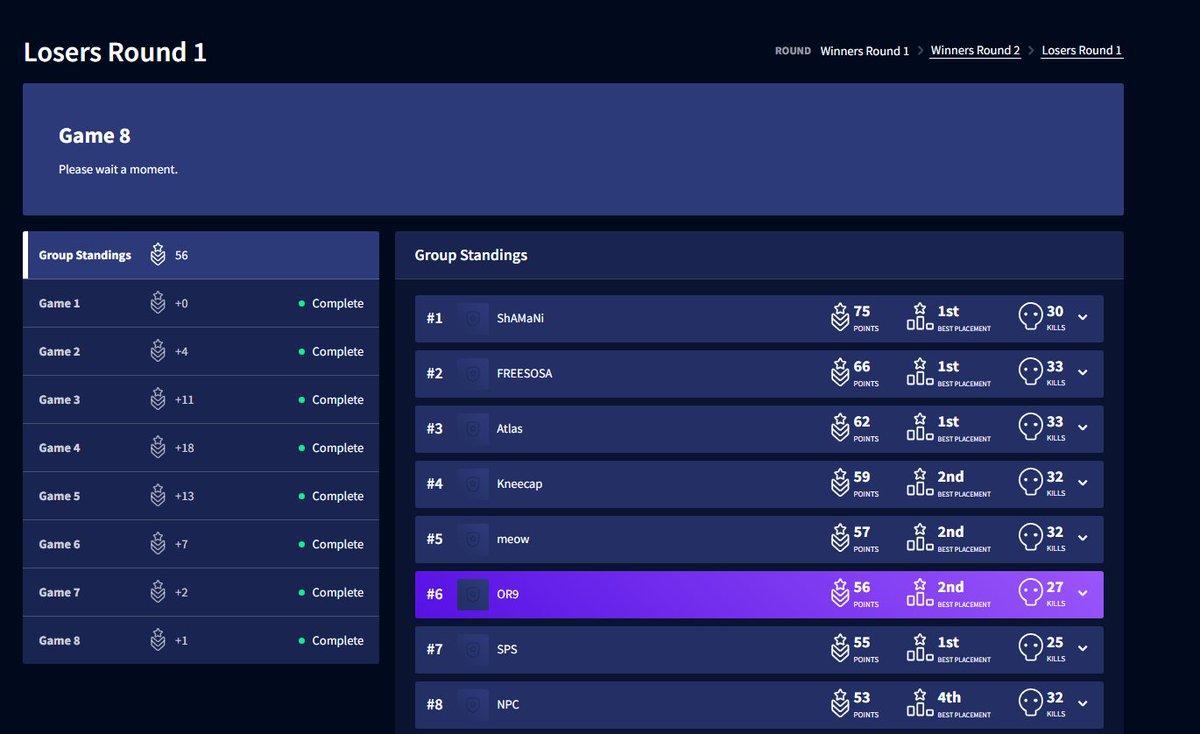Screen dimensions: 1200x734
Task: Click ShAMaNi's team shield avatar
Action: coord(473,318)
